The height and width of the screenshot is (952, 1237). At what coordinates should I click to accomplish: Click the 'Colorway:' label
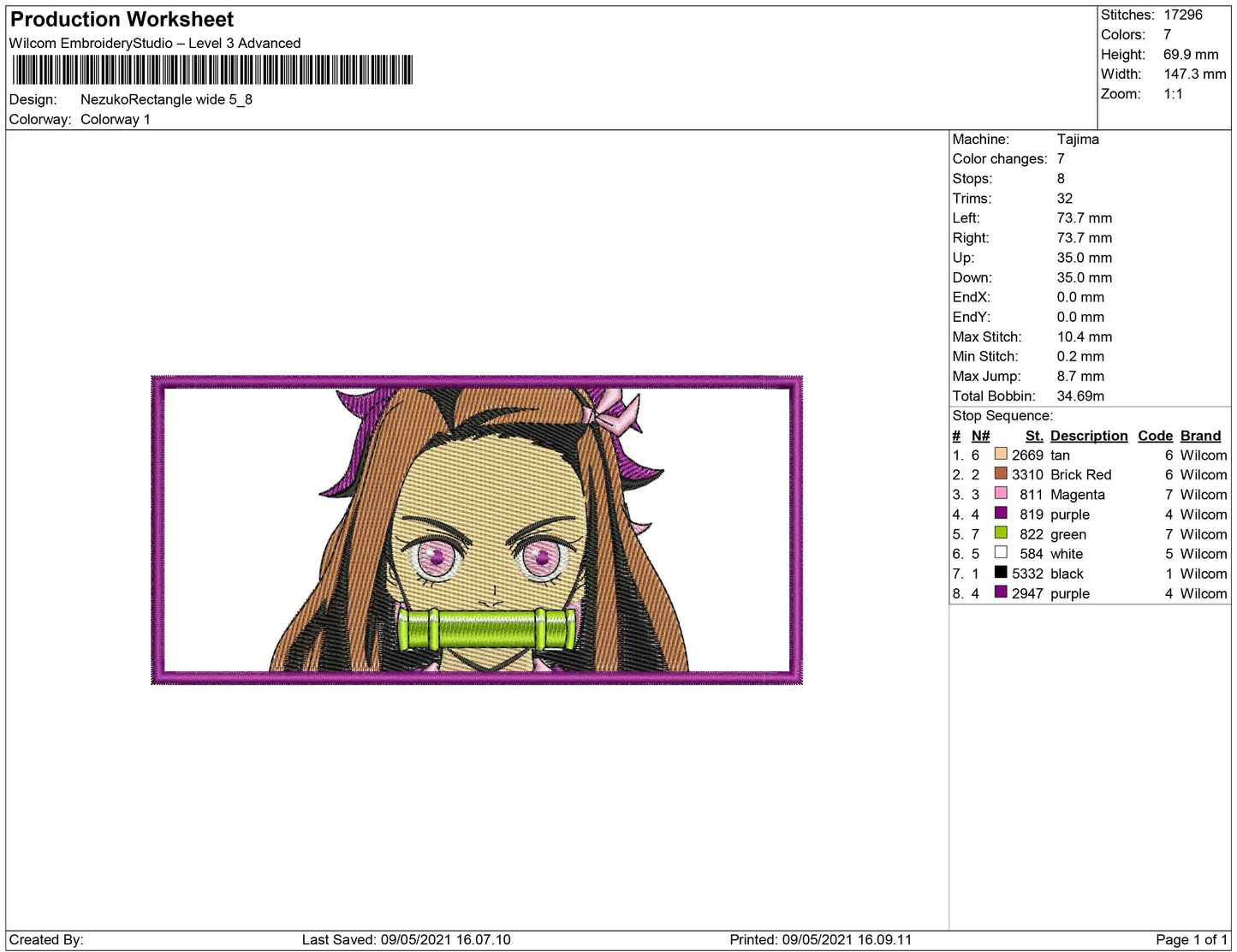40,119
